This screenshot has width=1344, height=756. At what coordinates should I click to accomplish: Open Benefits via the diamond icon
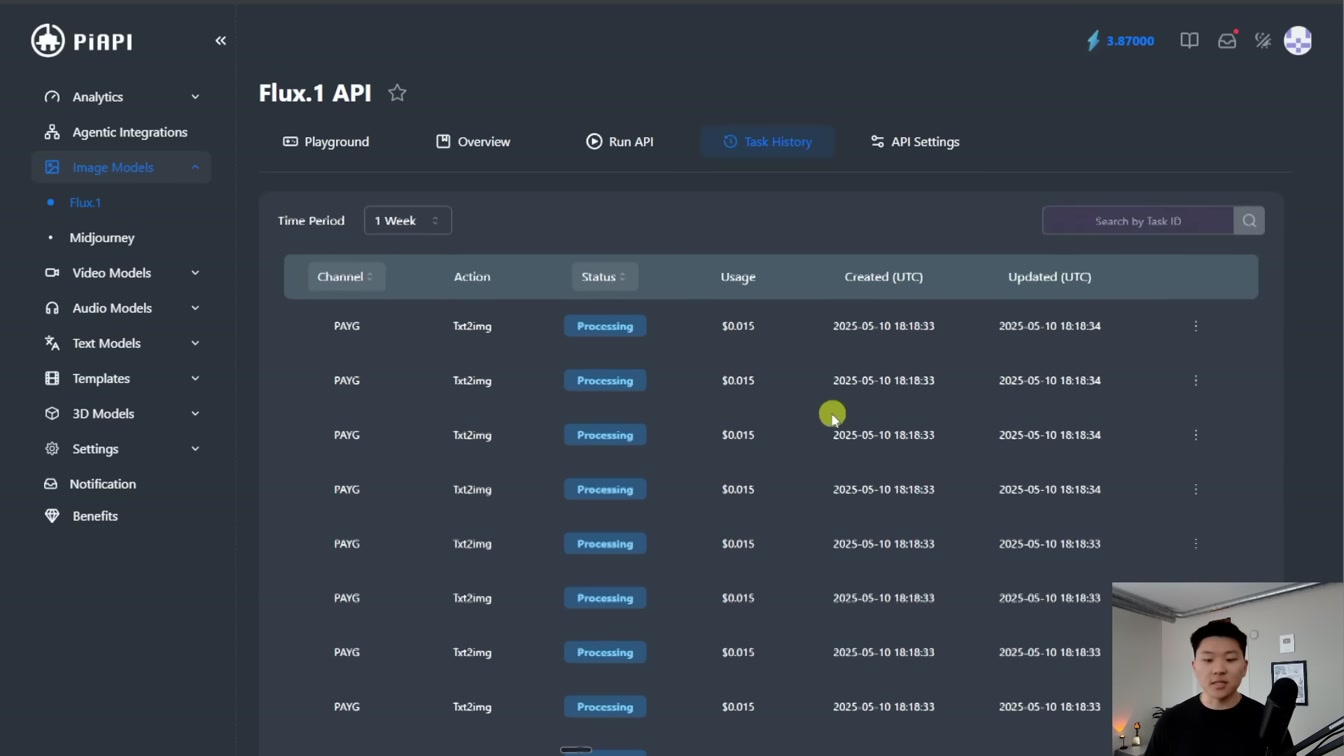pos(52,516)
